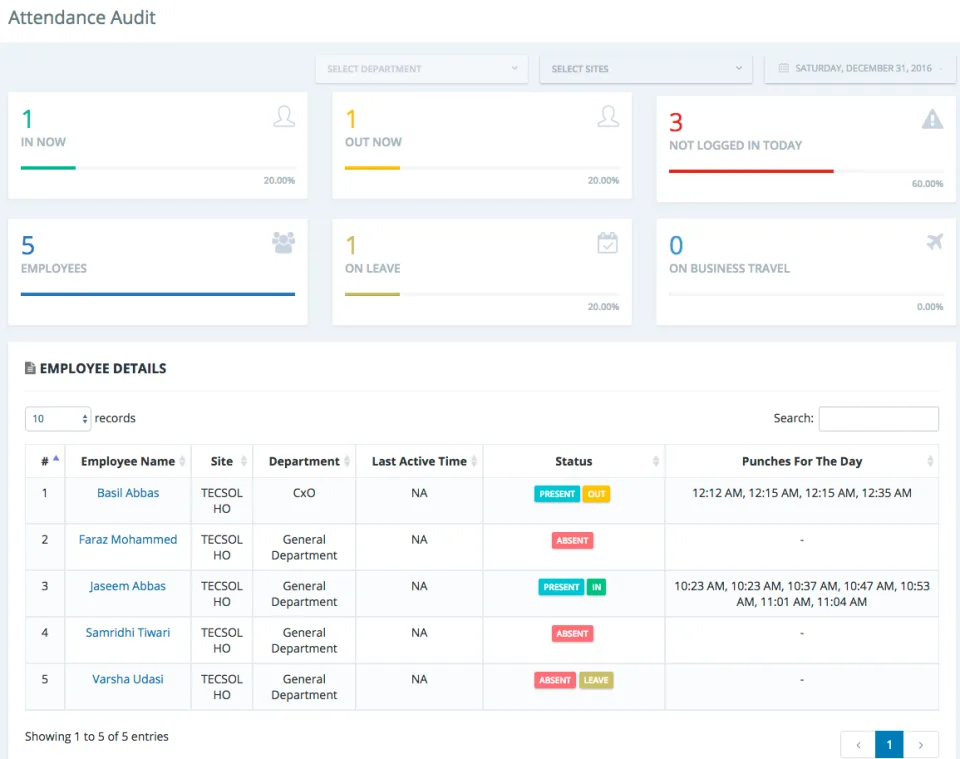Click the green In Now progress bar
This screenshot has width=960, height=759.
click(48, 168)
